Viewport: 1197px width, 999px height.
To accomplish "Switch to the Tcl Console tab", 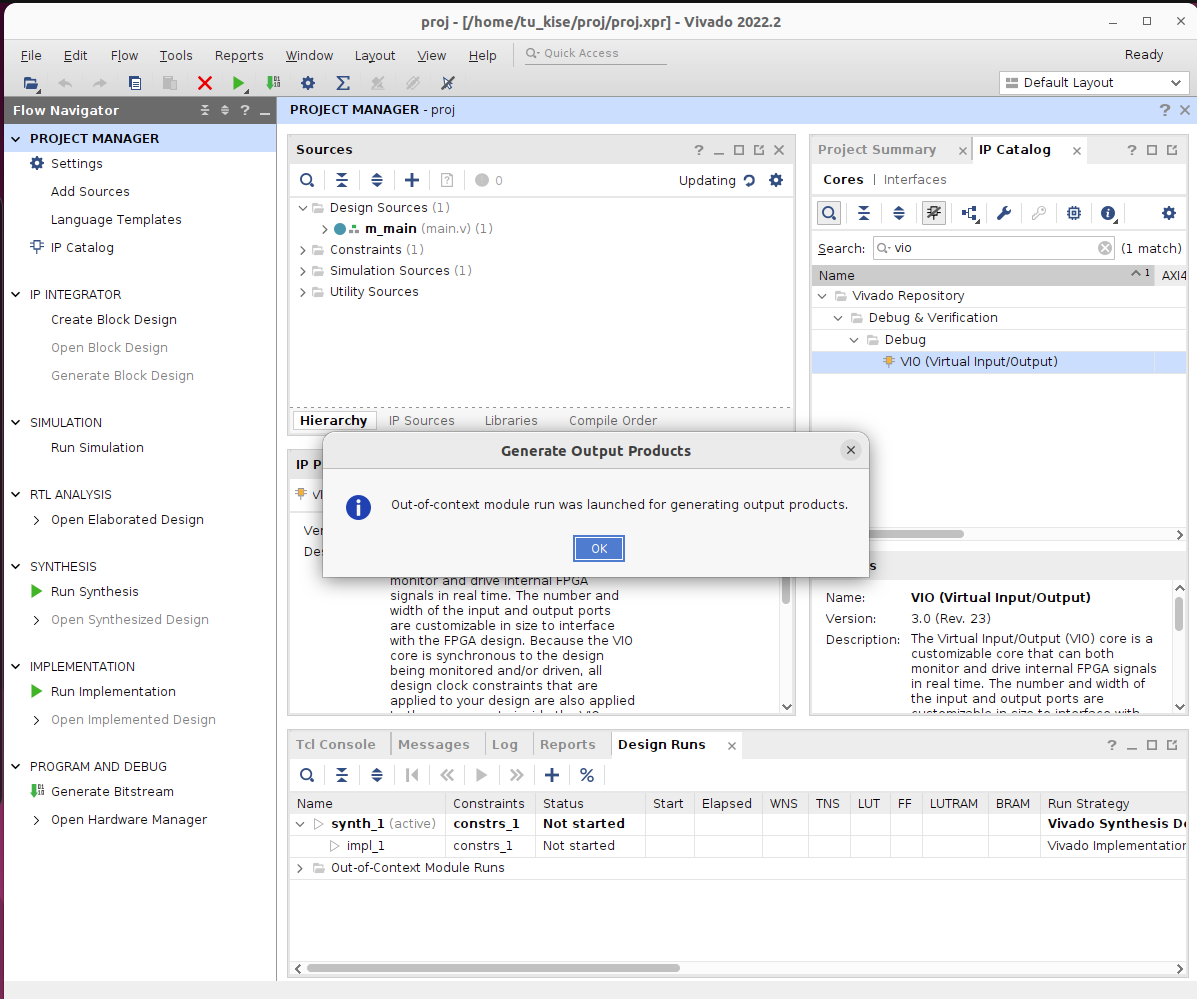I will [x=336, y=745].
